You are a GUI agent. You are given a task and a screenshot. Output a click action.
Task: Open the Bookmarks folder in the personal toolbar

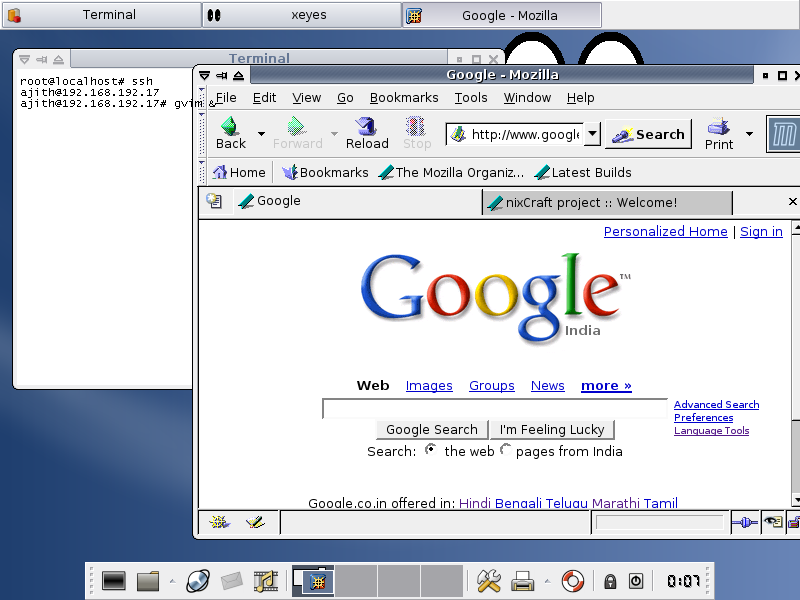[x=325, y=172]
